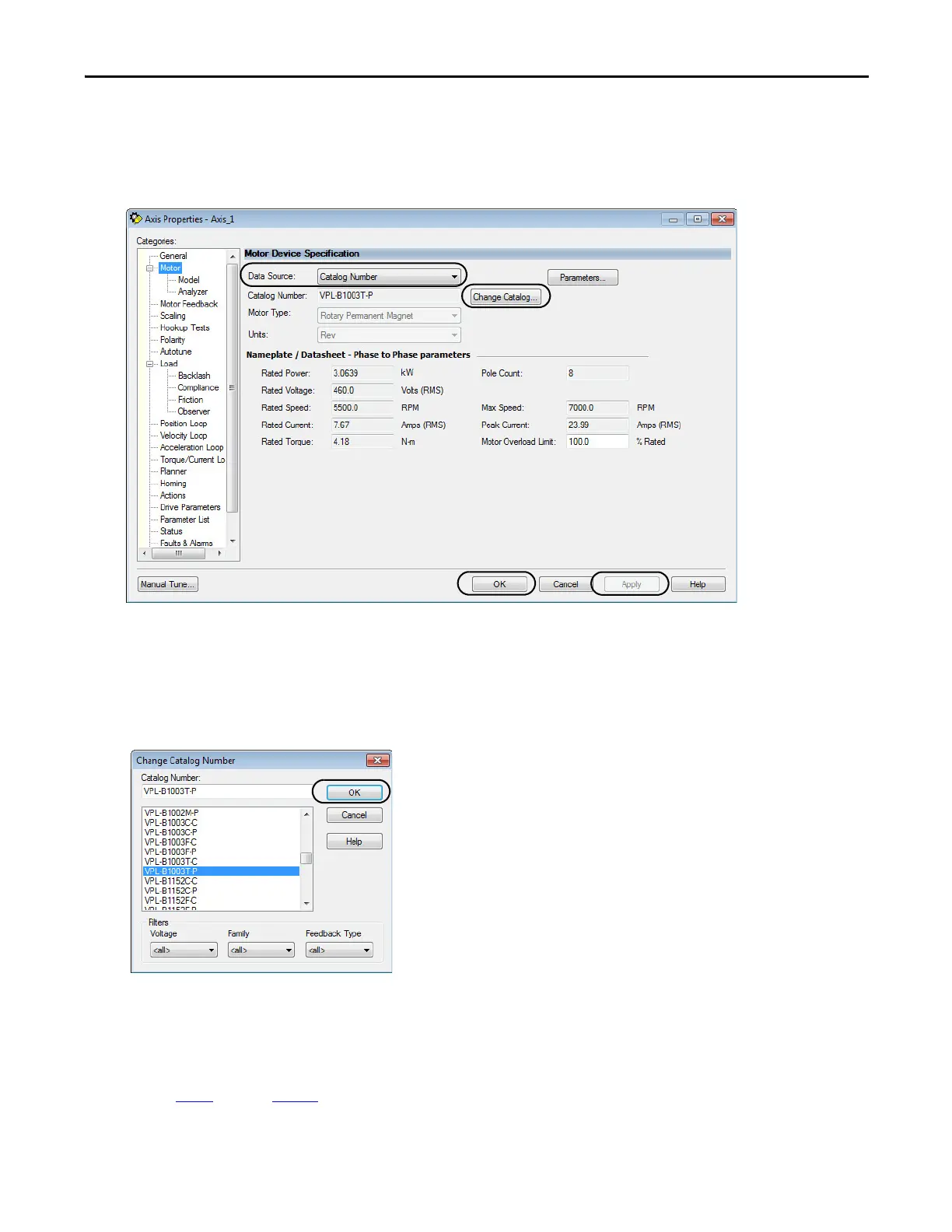This screenshot has height=1232, width=952.
Task: Click the Manual Tune button
Action: coord(168,584)
